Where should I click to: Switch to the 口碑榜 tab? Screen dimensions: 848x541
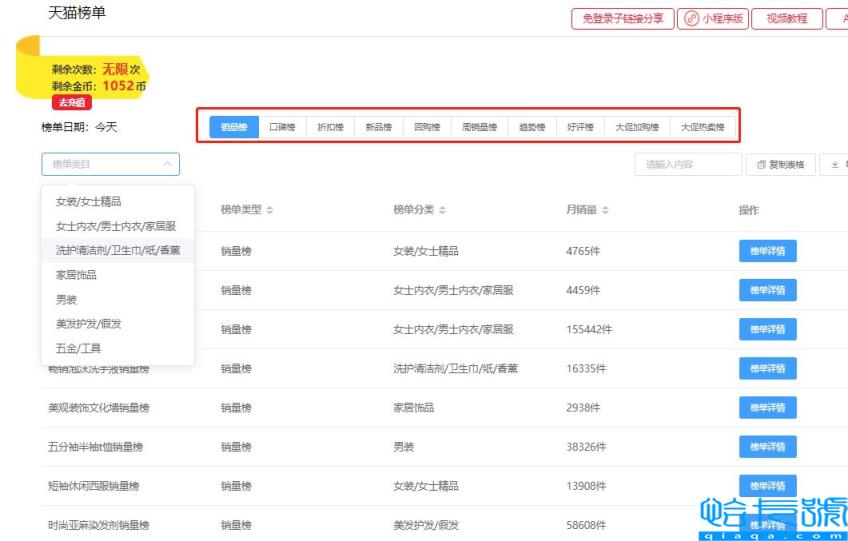point(282,127)
